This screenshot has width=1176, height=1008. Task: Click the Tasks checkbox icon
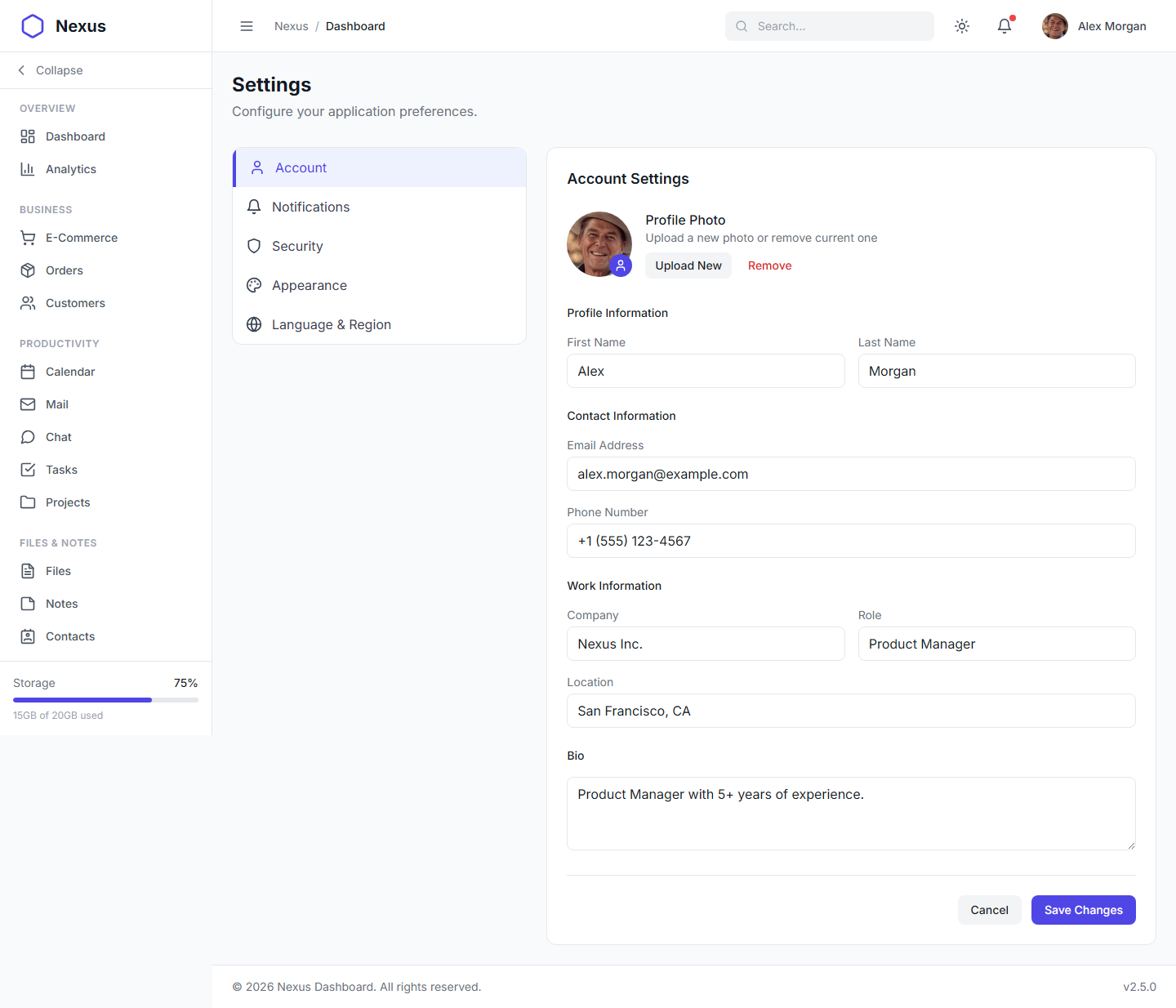[28, 470]
